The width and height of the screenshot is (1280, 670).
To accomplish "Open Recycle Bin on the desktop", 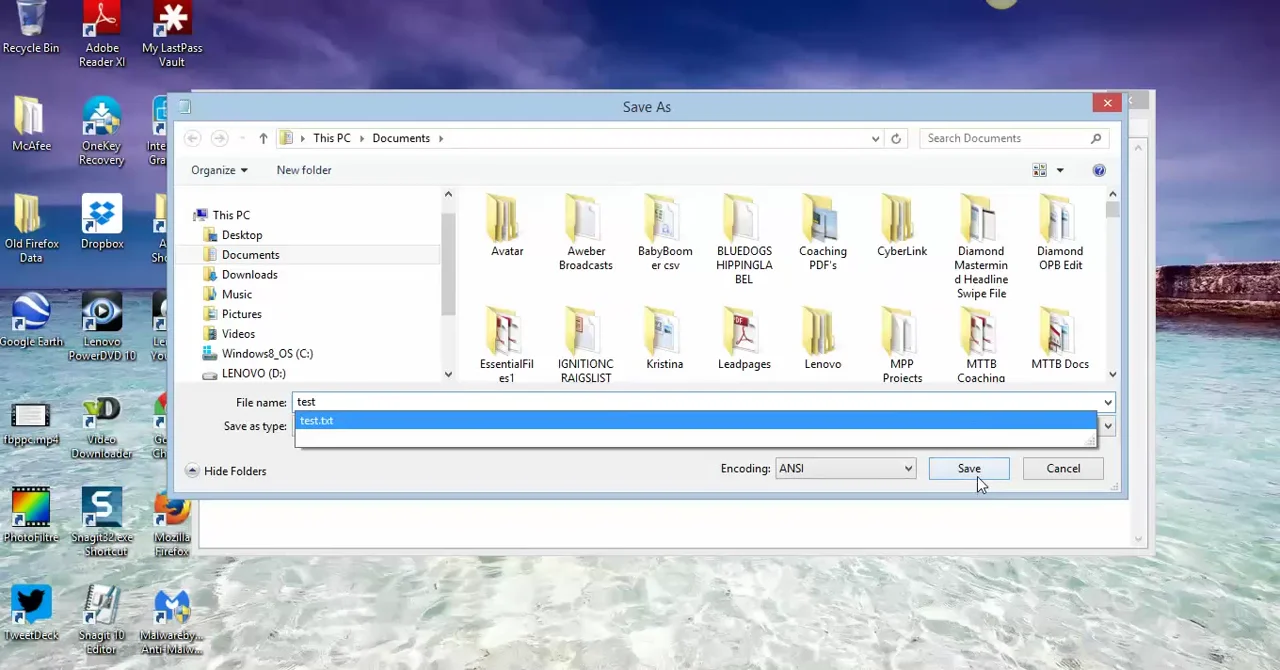I will (x=31, y=29).
